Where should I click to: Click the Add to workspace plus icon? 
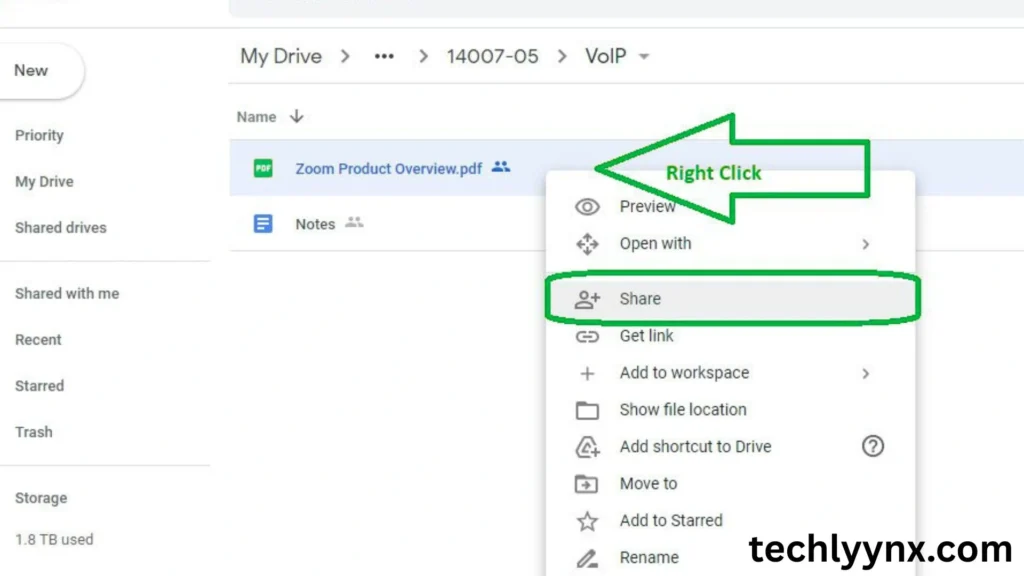pyautogui.click(x=587, y=374)
